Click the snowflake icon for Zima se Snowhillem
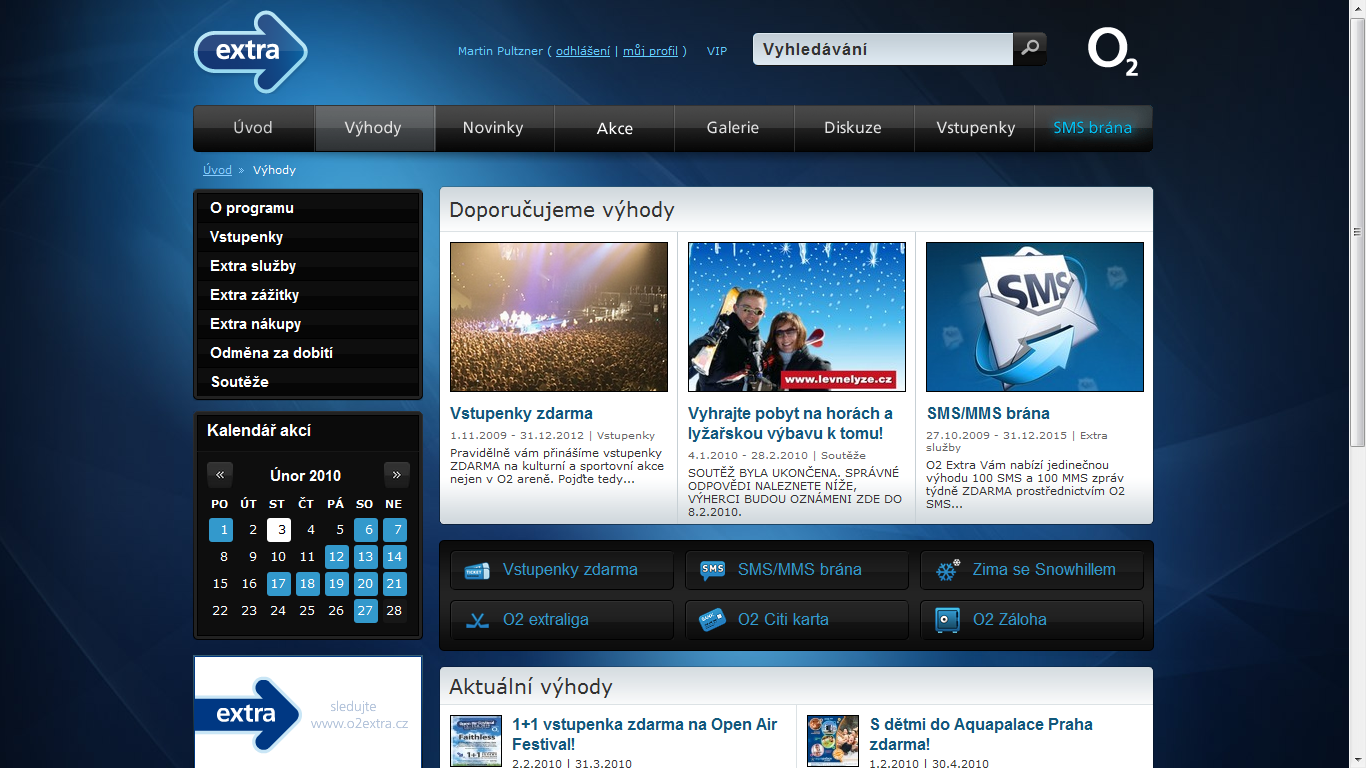1366x768 pixels. click(x=947, y=570)
